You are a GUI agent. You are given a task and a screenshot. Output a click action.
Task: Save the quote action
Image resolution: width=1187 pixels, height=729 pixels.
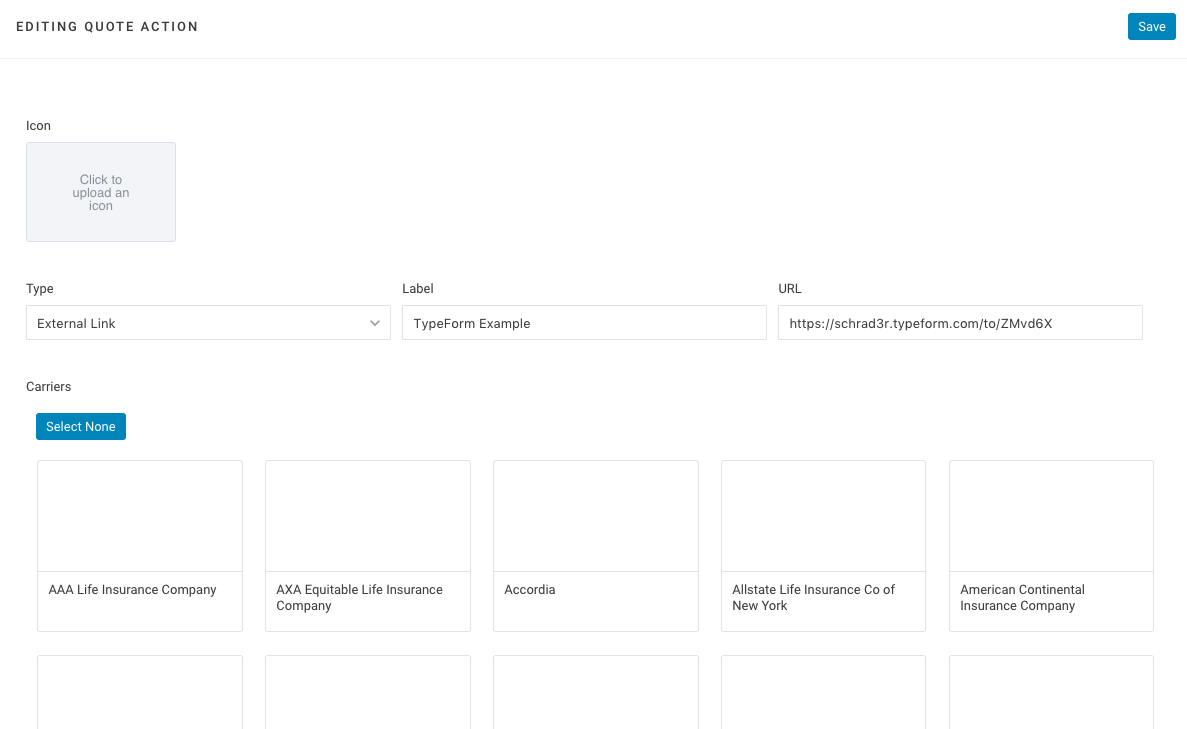click(1151, 26)
